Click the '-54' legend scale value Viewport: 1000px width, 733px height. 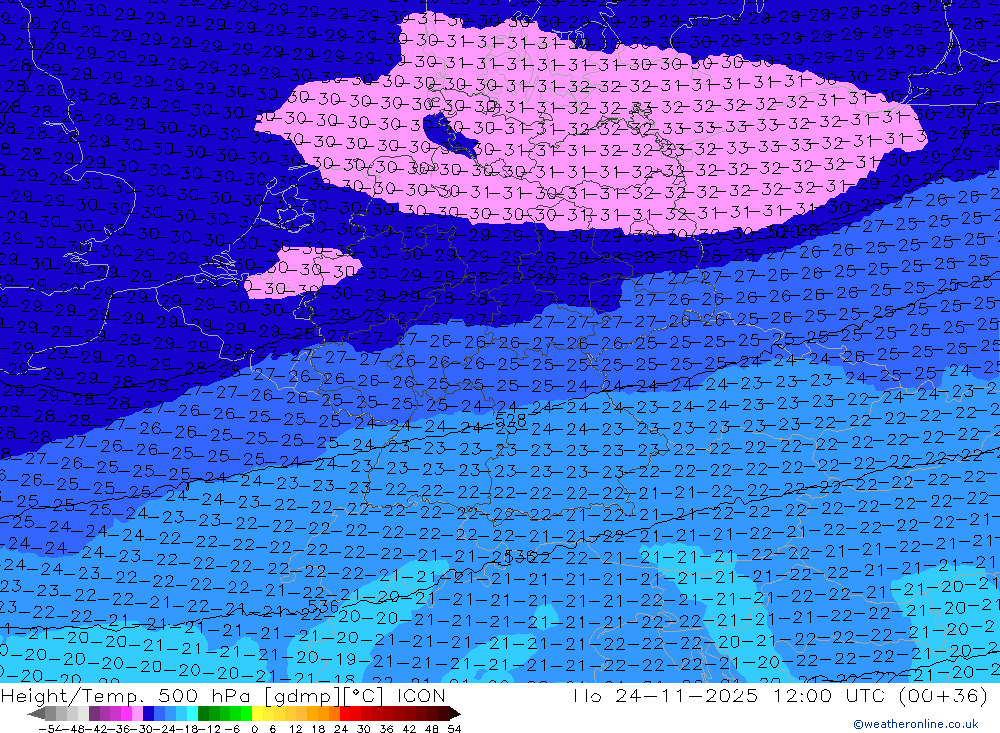pyautogui.click(x=51, y=729)
